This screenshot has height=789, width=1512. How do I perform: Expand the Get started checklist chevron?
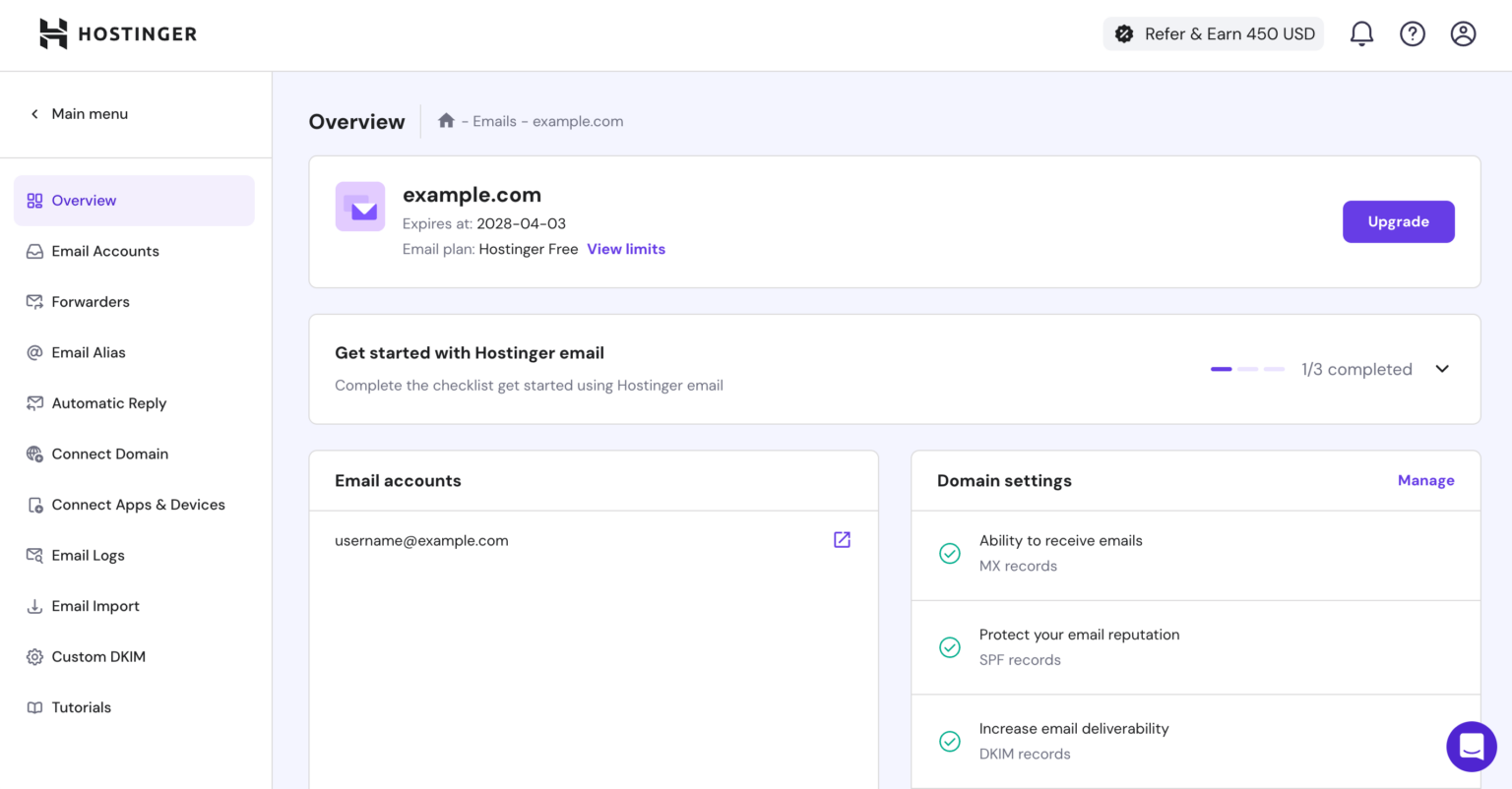click(1442, 369)
